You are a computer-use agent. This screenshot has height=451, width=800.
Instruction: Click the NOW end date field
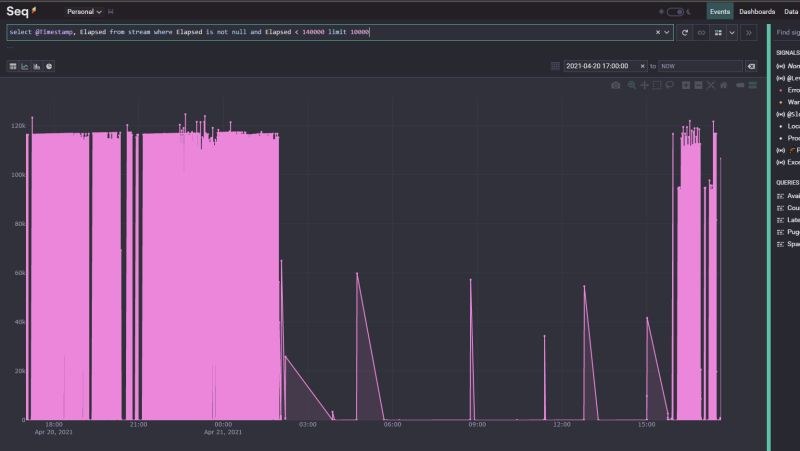pyautogui.click(x=699, y=66)
